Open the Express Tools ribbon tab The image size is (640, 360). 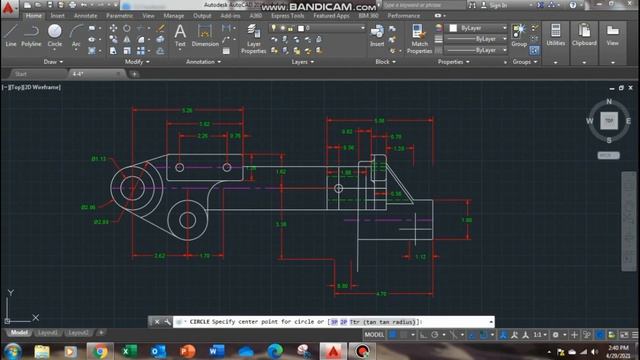pyautogui.click(x=287, y=16)
